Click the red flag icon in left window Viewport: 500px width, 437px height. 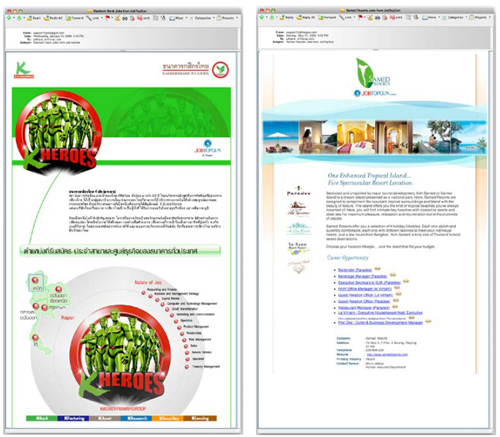[108, 18]
